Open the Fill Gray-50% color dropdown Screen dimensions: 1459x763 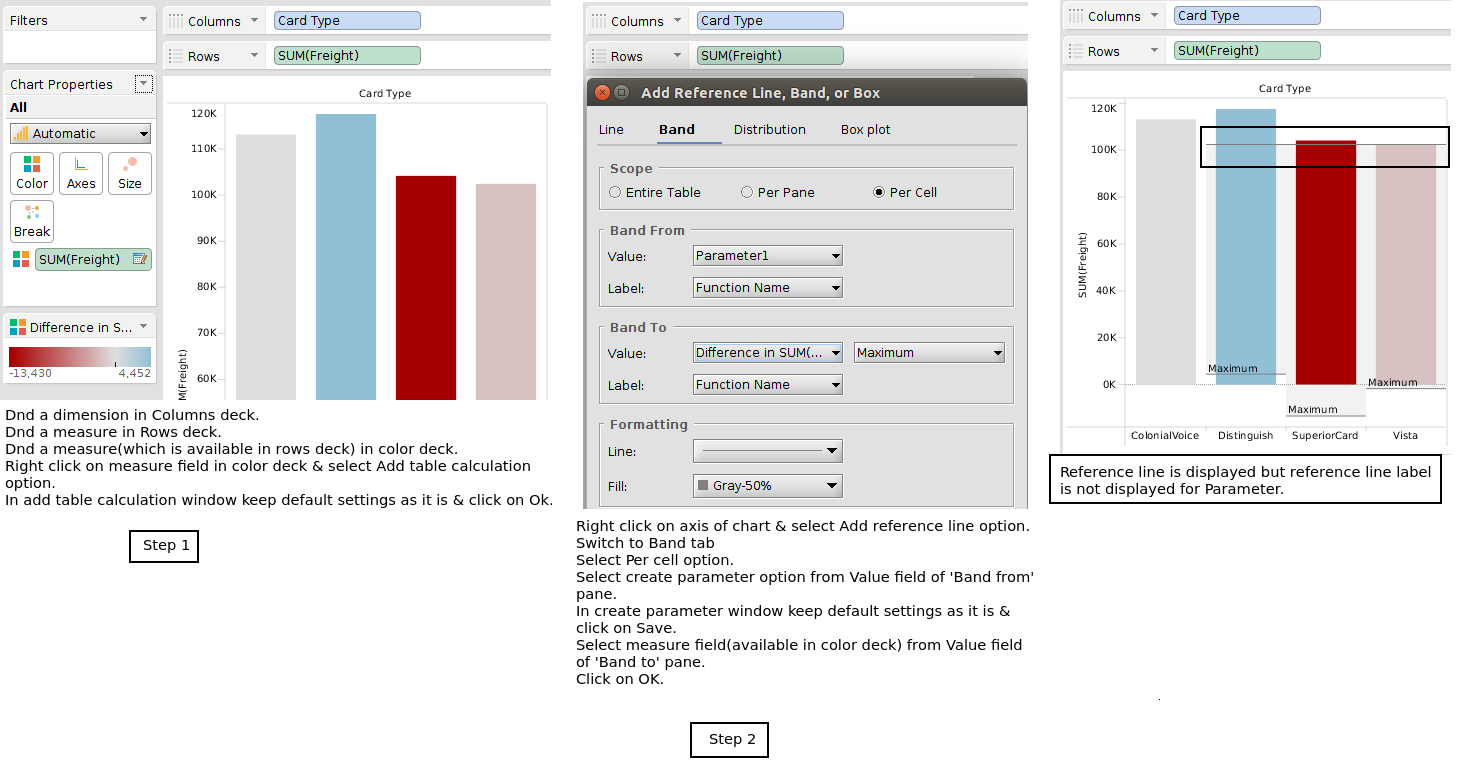768,486
